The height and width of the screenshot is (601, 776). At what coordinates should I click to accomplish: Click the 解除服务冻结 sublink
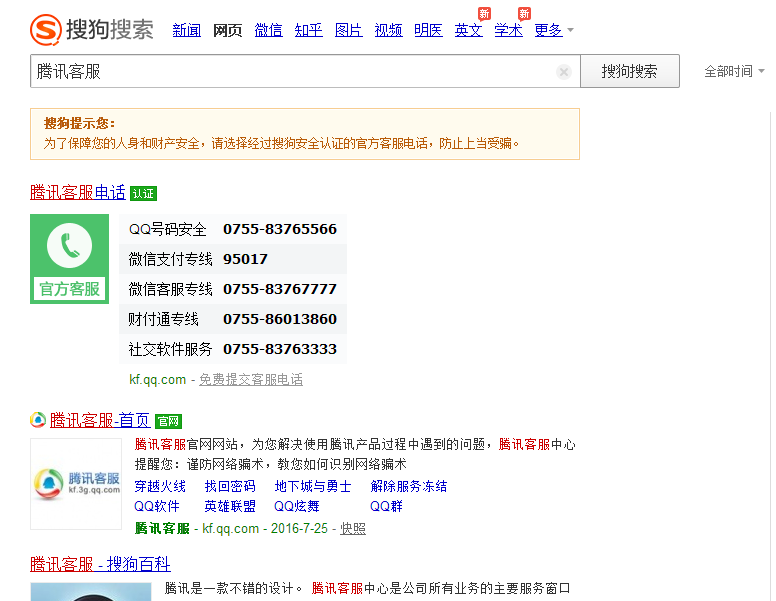[409, 486]
